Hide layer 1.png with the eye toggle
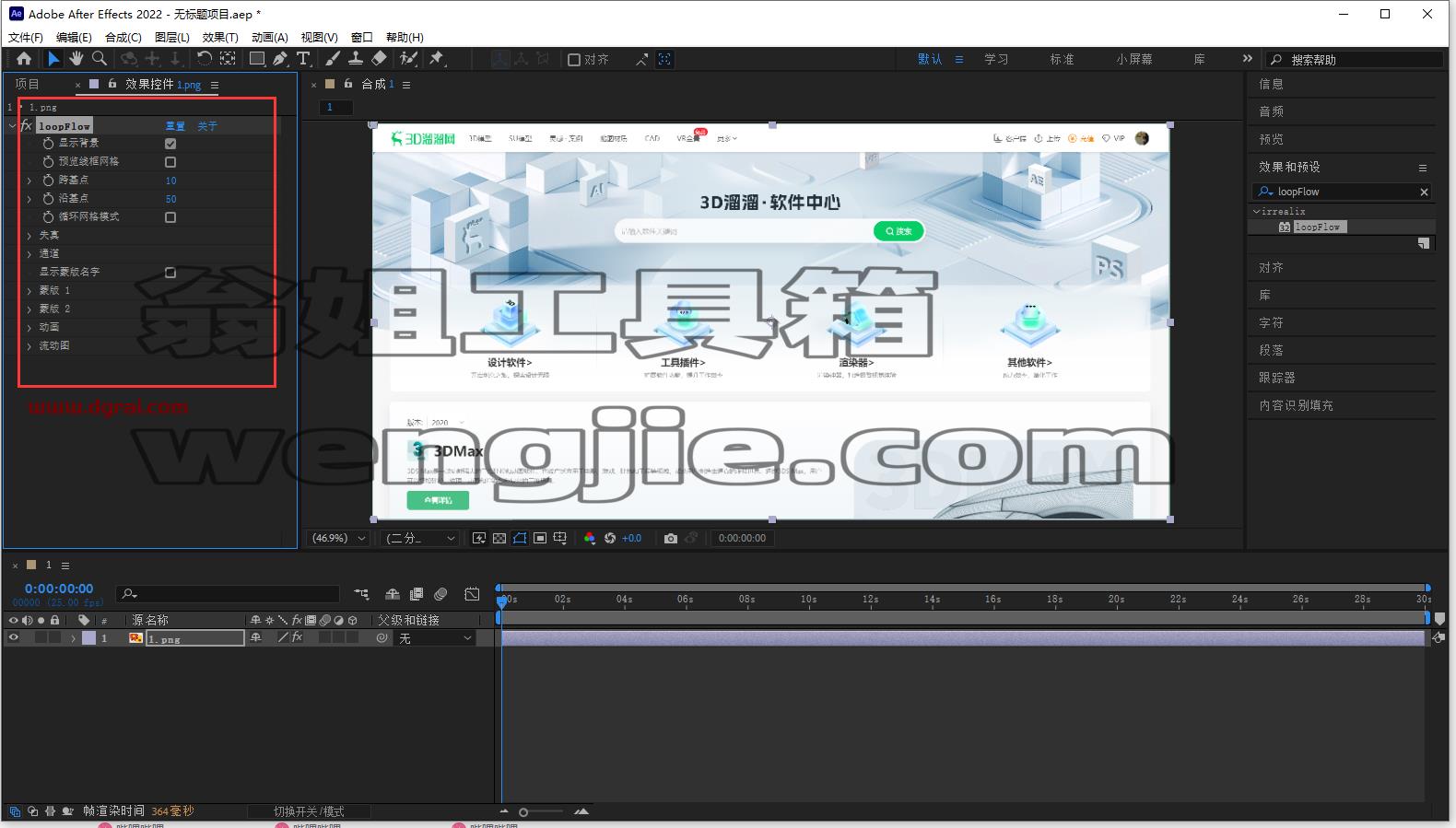The height and width of the screenshot is (828, 1456). point(13,637)
